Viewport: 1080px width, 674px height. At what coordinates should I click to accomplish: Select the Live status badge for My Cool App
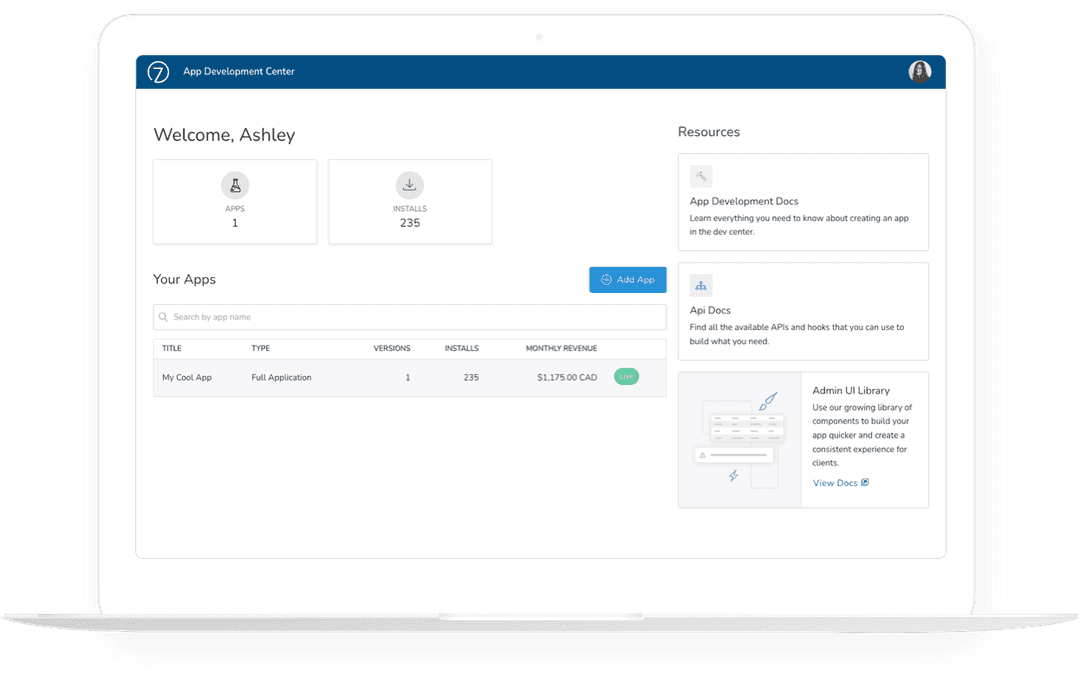point(626,377)
